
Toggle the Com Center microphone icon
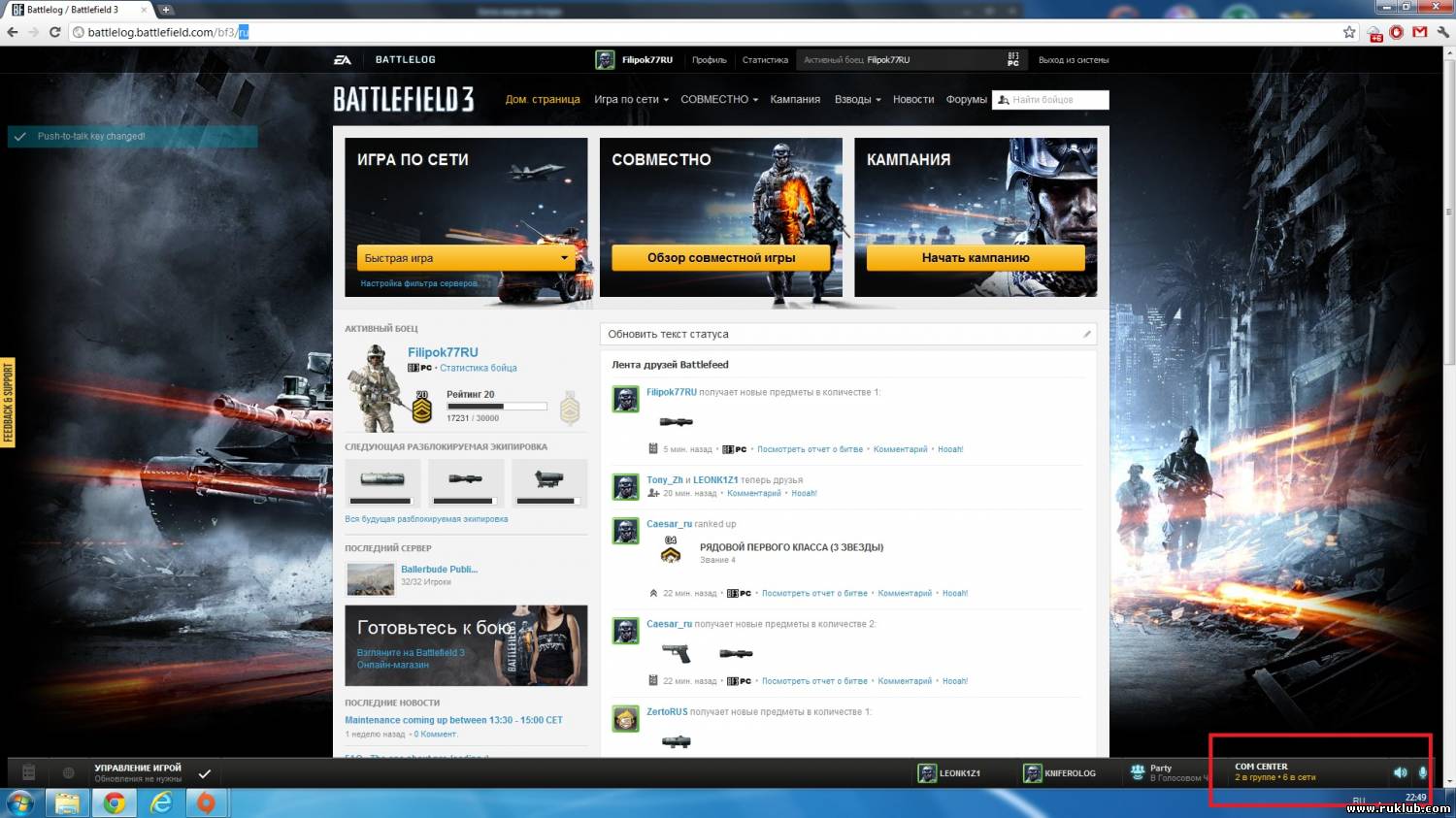(x=1423, y=772)
